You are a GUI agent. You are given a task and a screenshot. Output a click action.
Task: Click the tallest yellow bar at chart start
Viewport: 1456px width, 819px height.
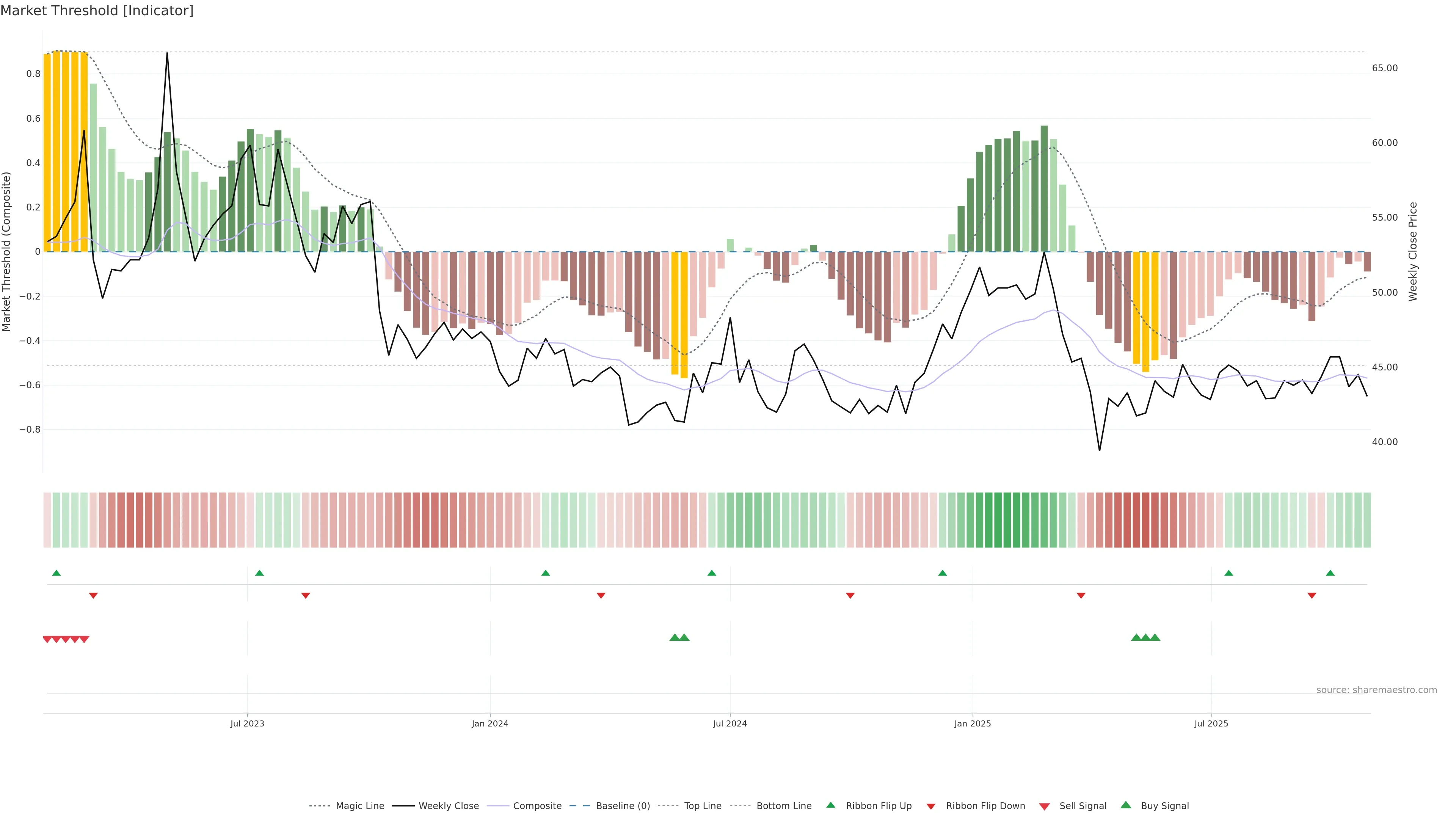[56, 152]
